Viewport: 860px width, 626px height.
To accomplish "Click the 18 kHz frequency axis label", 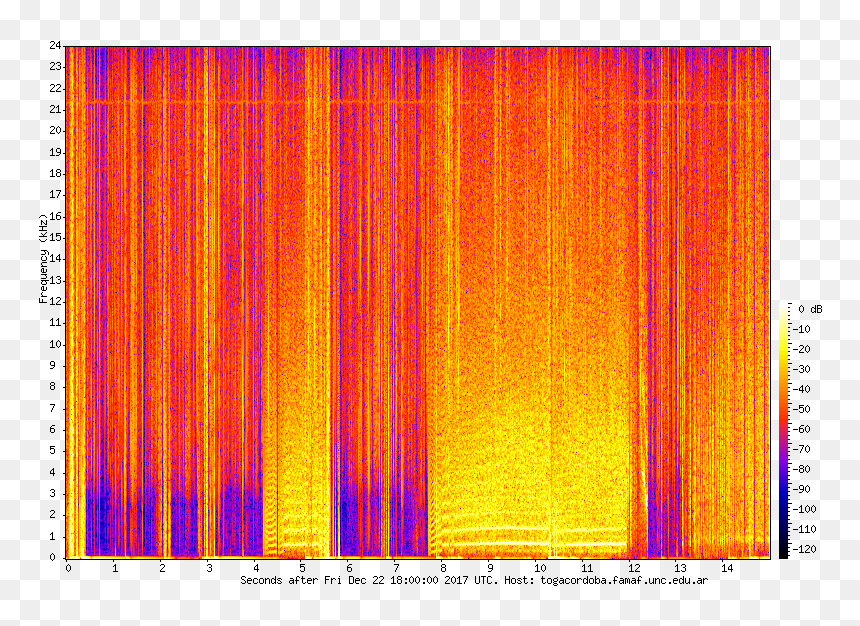I will tap(55, 173).
